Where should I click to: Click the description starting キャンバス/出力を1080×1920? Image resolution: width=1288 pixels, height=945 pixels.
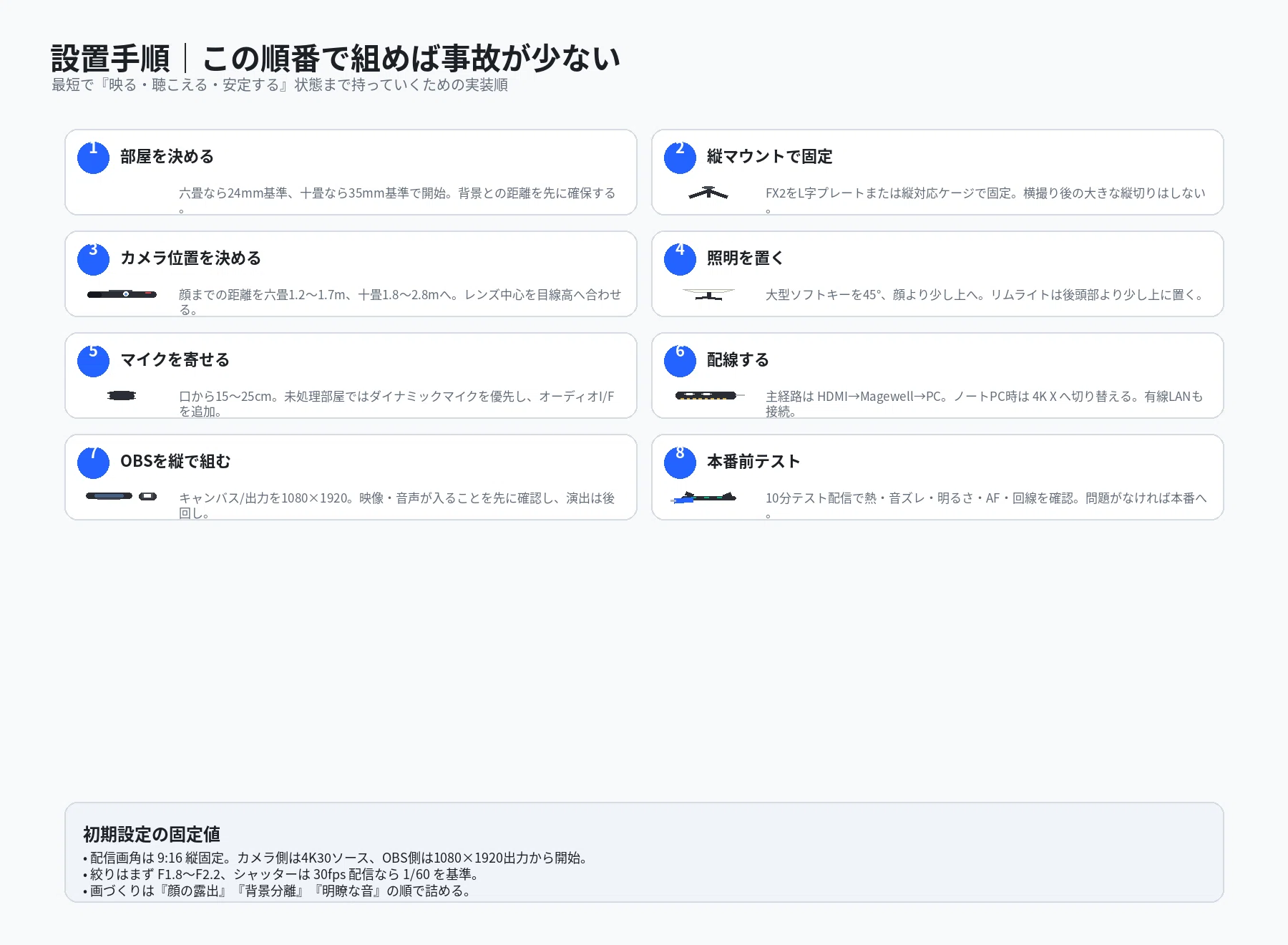397,505
